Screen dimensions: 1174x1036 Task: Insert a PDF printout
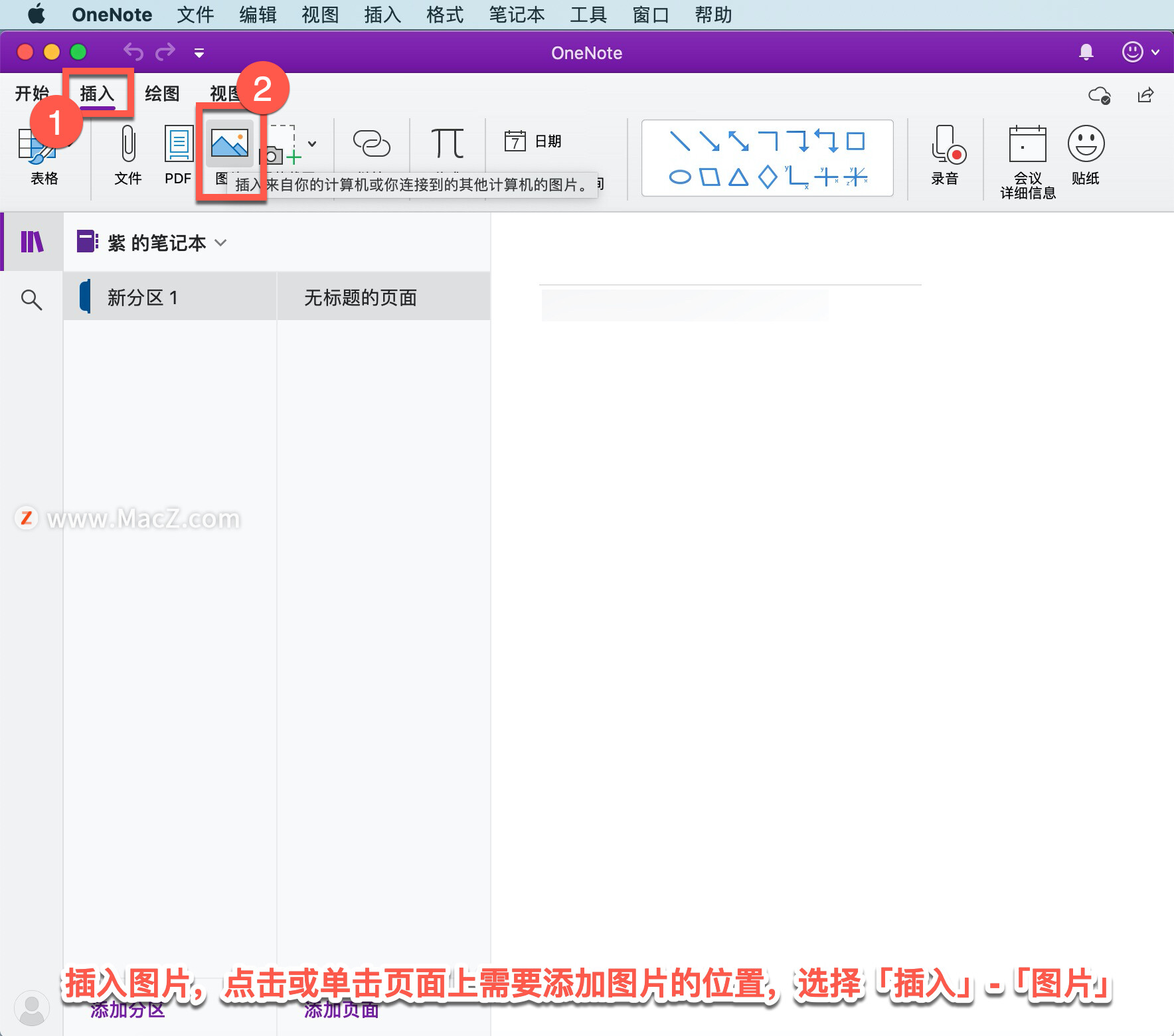click(178, 155)
